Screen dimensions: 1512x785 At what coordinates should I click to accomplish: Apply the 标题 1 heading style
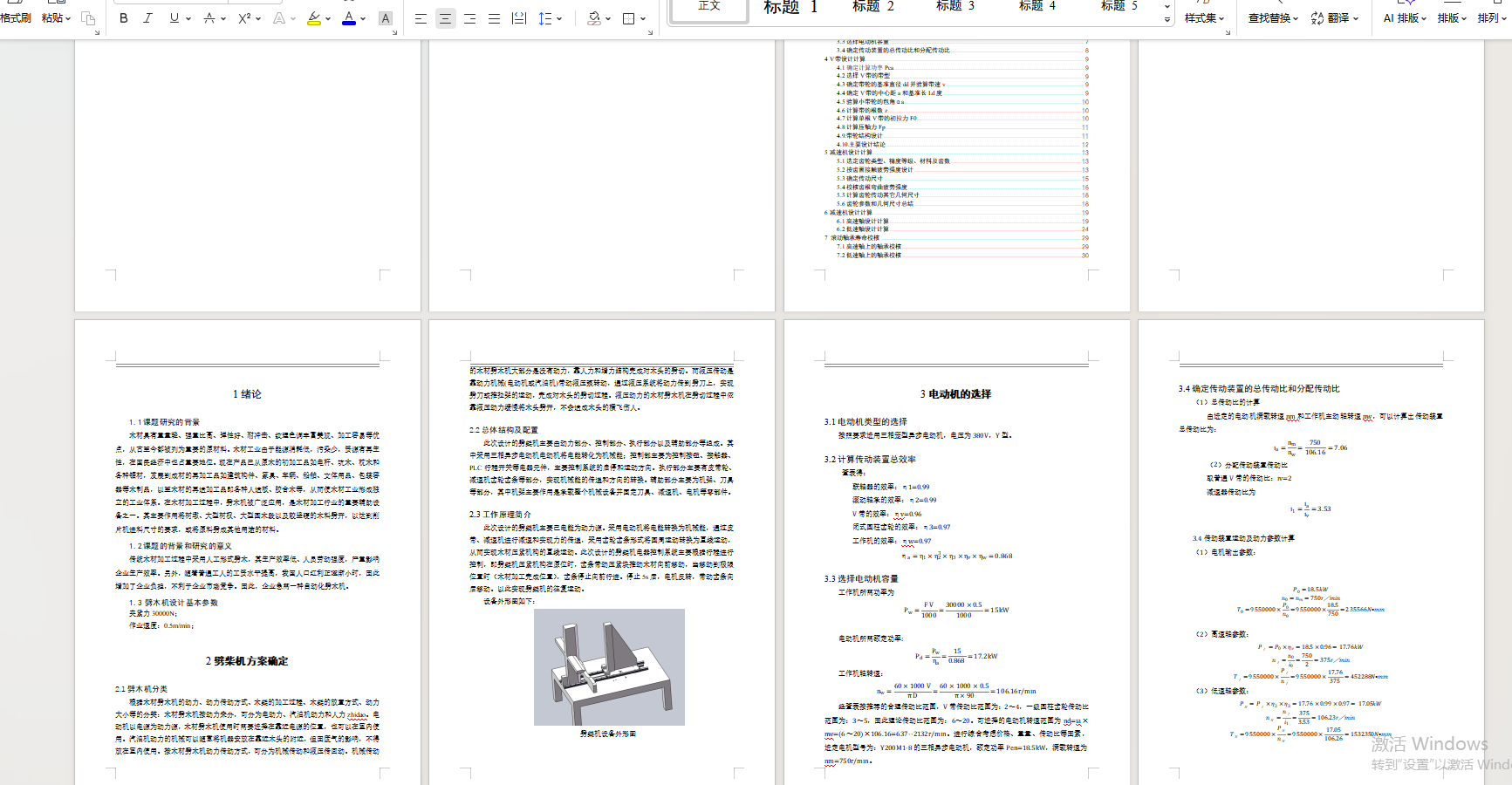(790, 7)
